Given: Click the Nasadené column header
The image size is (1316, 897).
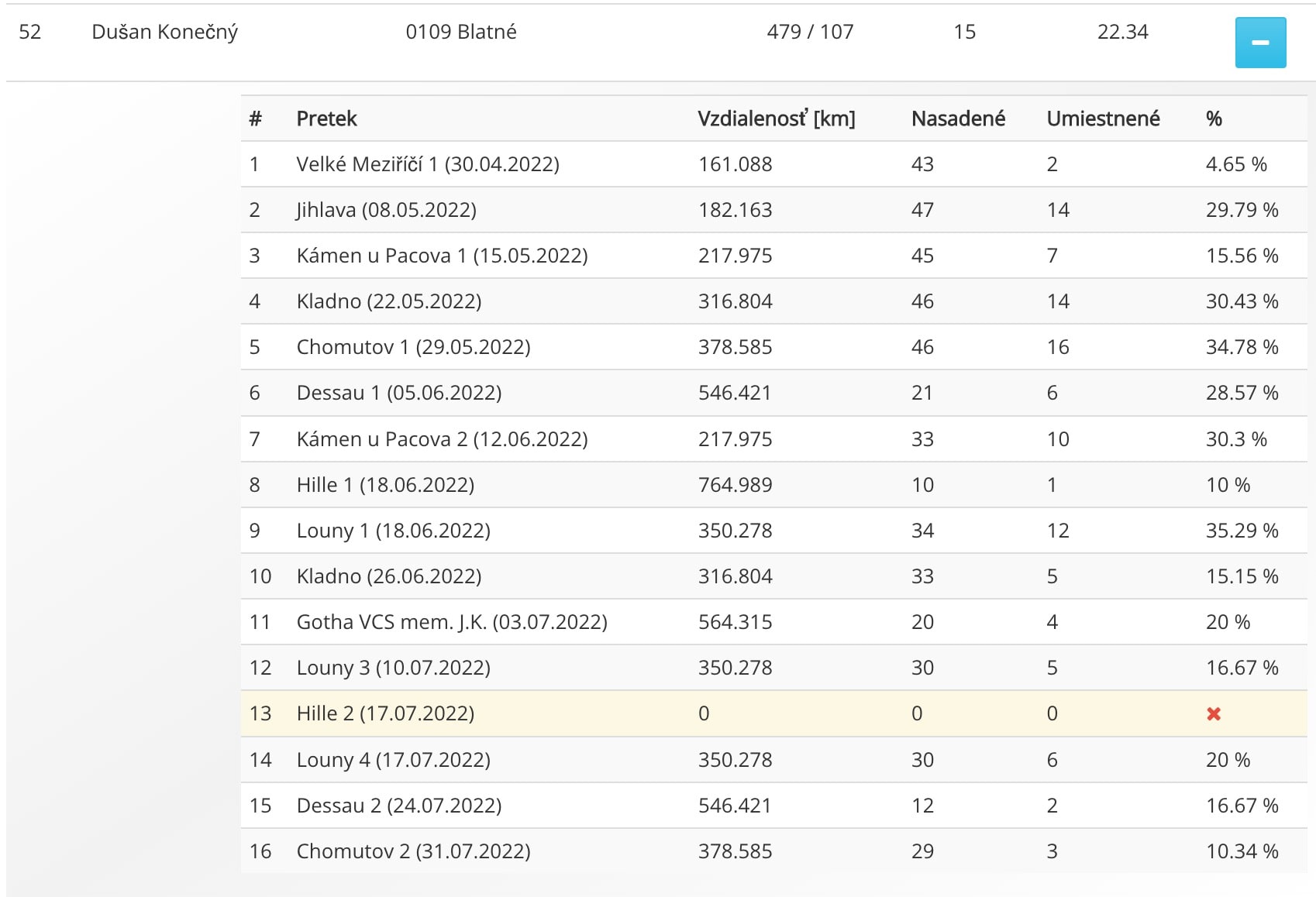Looking at the screenshot, I should point(958,119).
